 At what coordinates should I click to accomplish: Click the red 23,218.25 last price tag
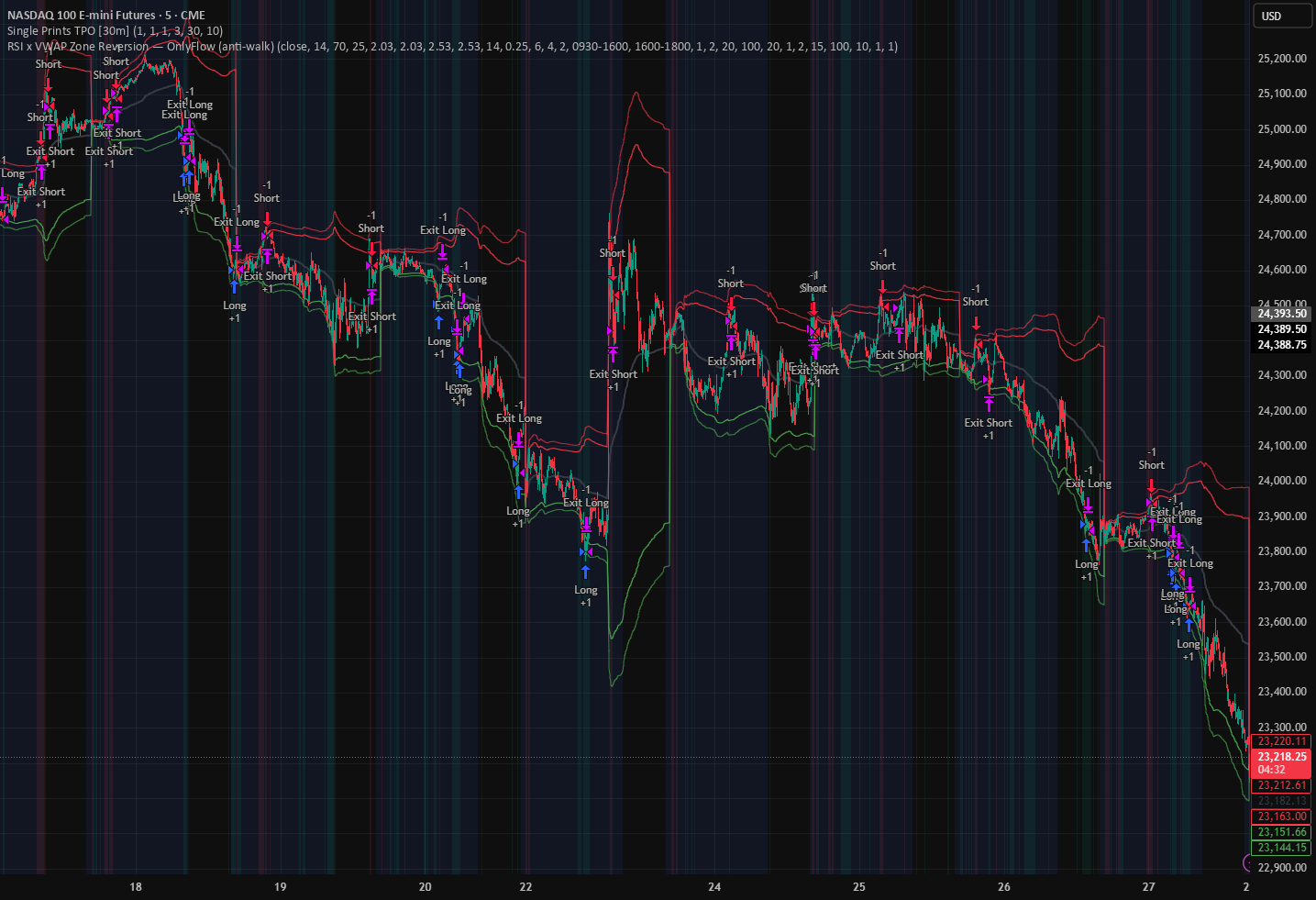click(1282, 763)
